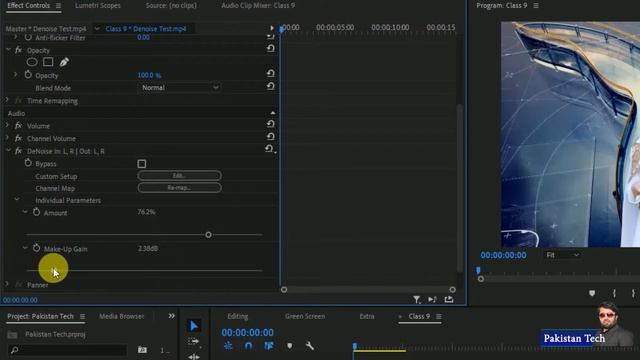The width and height of the screenshot is (640, 360).
Task: Switch to the Extra sequence tab
Action: tap(367, 316)
